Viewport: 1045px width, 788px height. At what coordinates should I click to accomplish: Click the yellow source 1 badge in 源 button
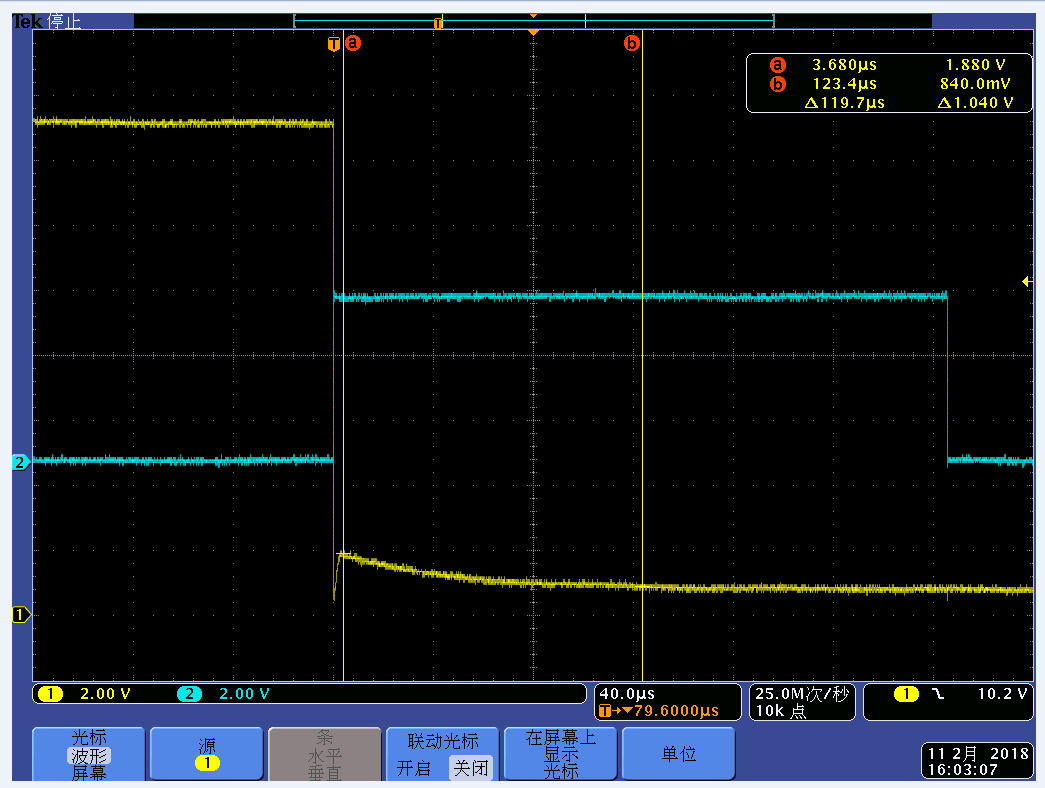(x=207, y=763)
